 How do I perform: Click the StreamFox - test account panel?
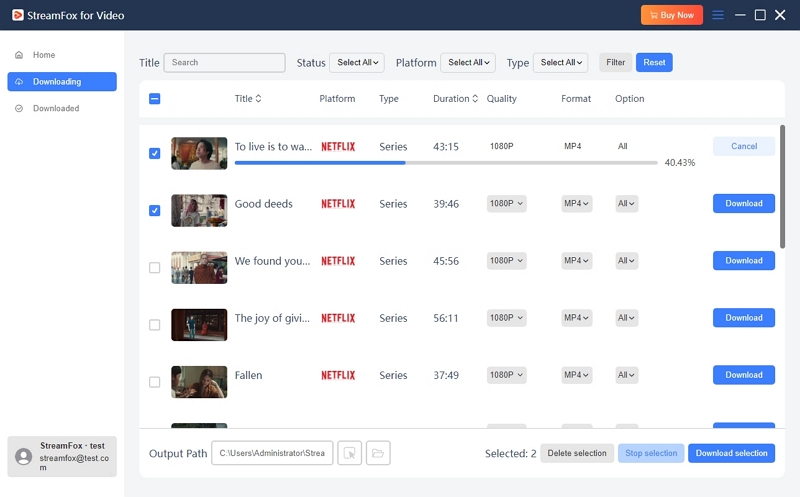62,456
